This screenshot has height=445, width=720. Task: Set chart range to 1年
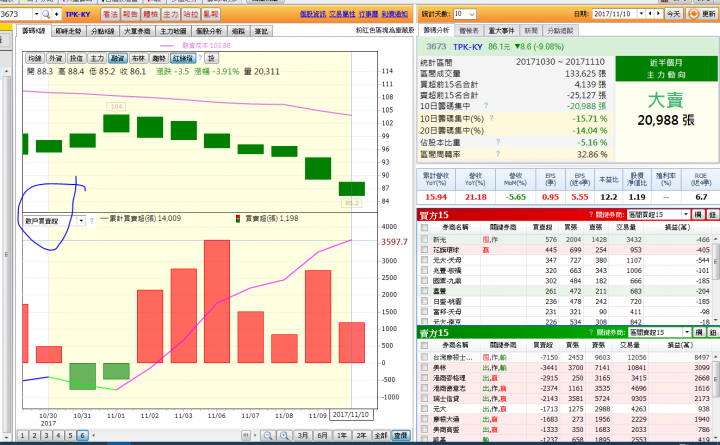342,435
